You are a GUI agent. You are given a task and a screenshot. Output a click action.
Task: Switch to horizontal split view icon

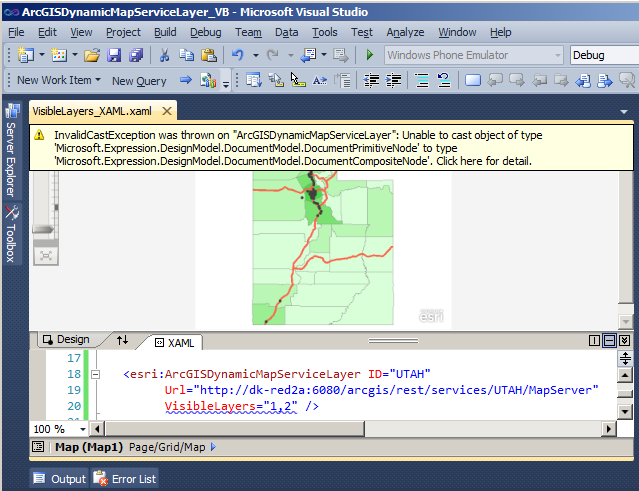tap(609, 340)
